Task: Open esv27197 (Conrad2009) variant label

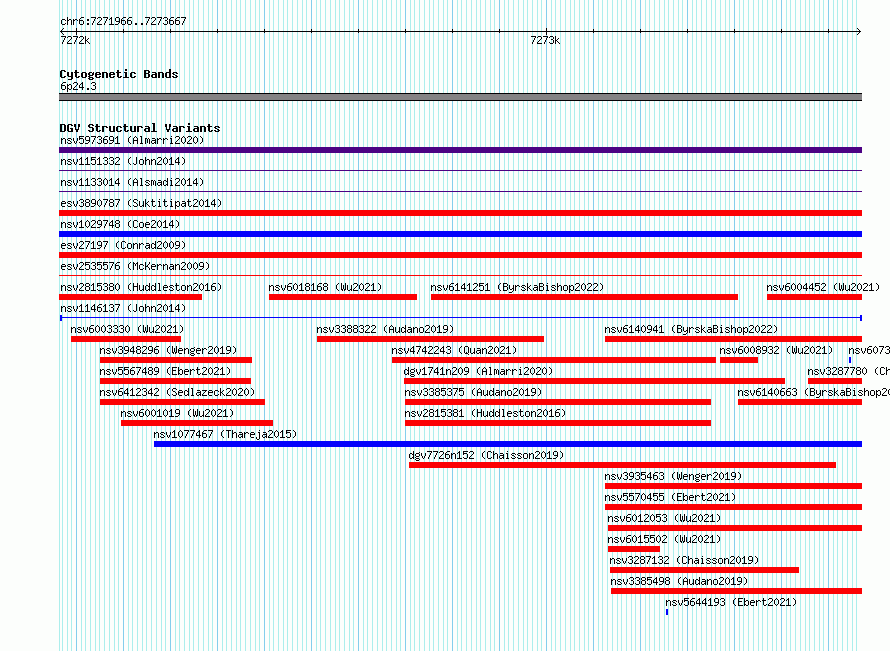Action: click(x=123, y=245)
